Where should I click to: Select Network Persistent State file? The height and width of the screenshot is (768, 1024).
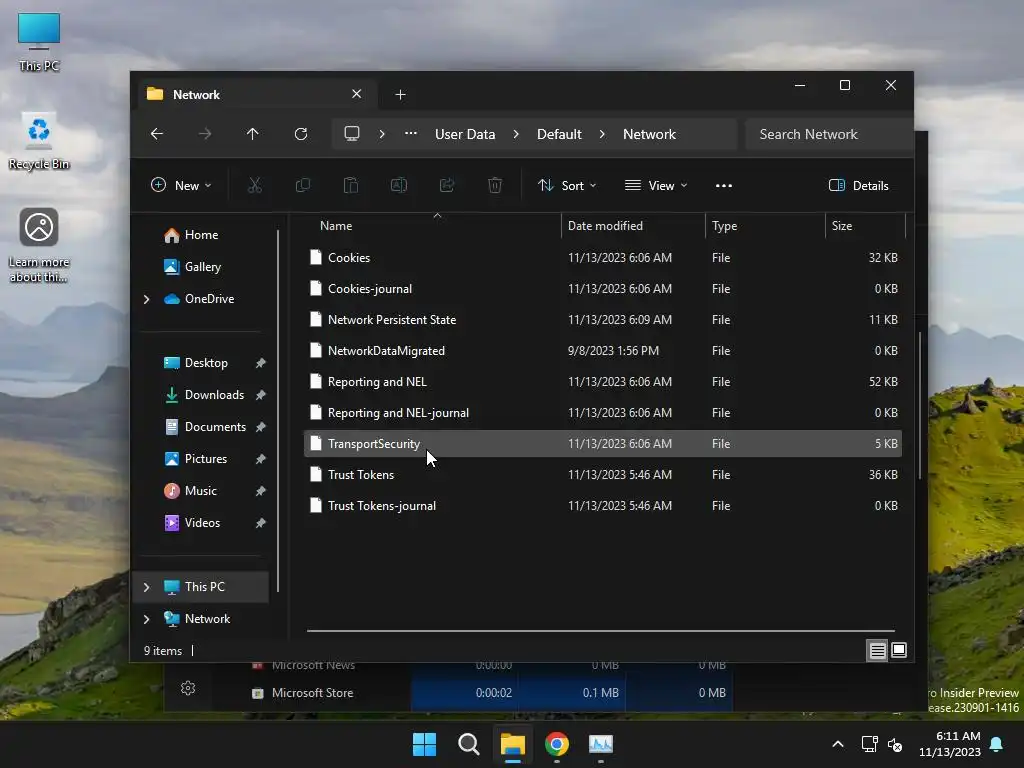pos(603,320)
